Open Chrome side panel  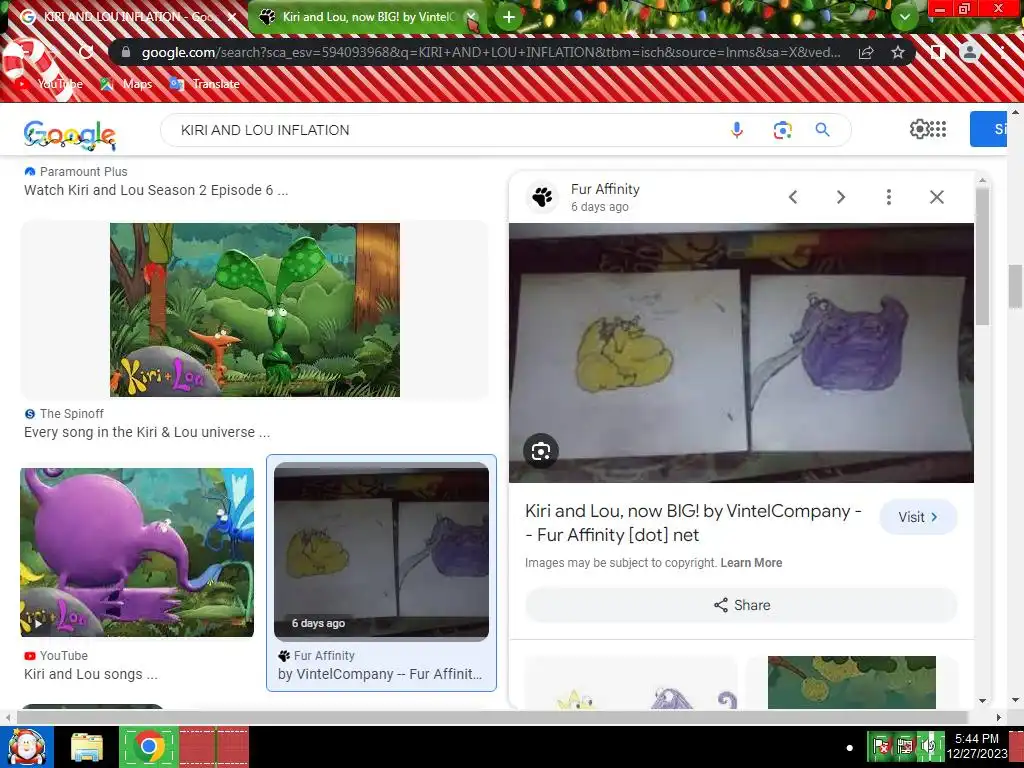pos(938,52)
